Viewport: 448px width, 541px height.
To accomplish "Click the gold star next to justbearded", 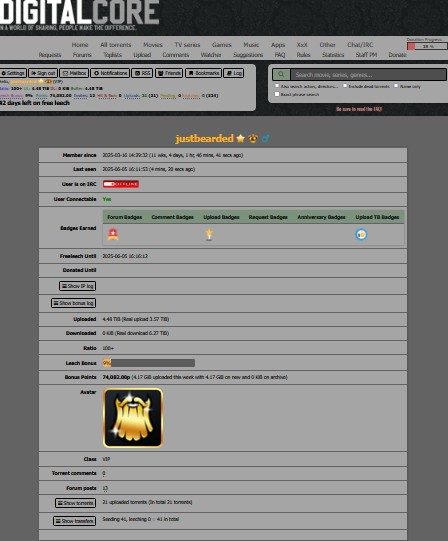I will coord(241,138).
